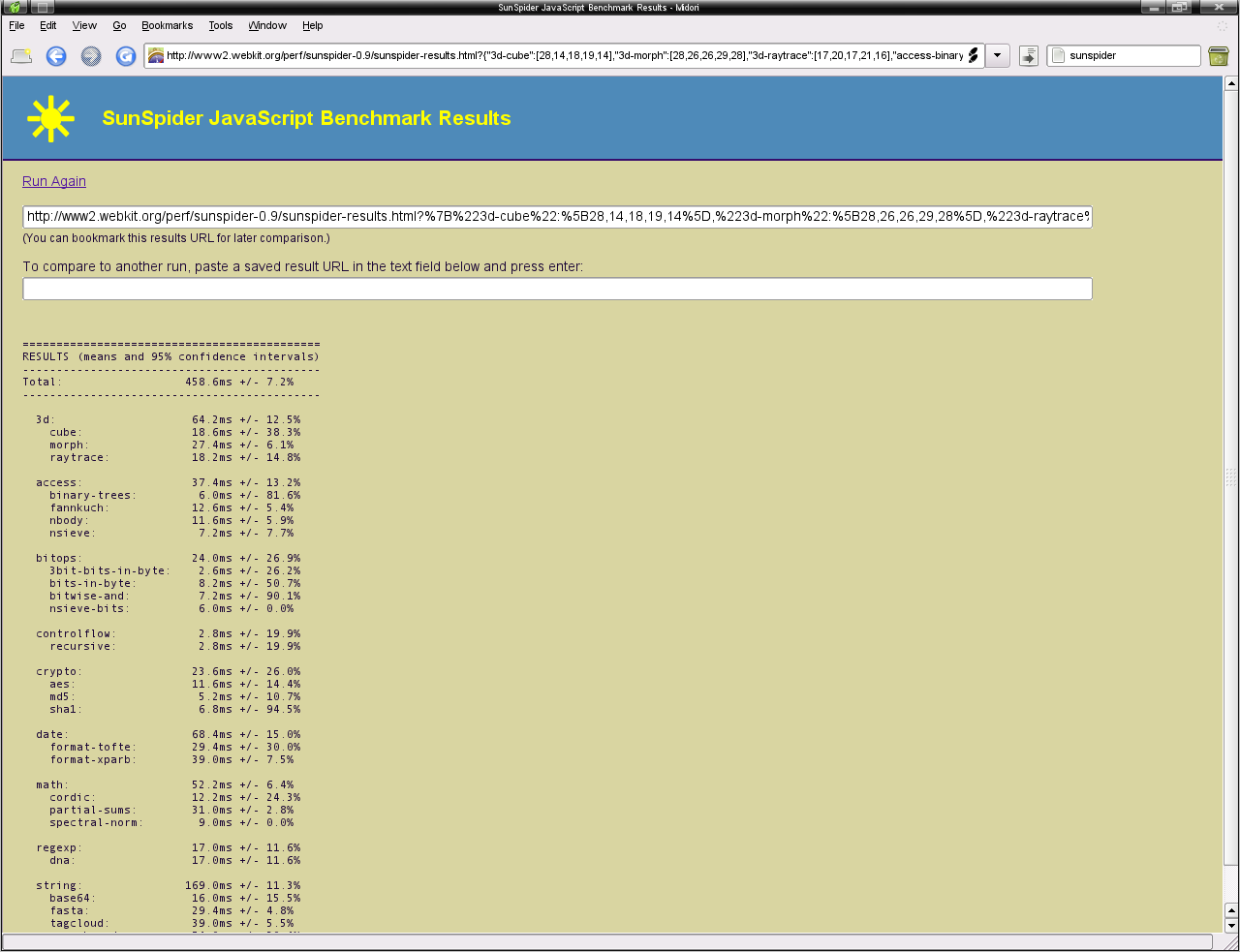1240x952 pixels.
Task: Click the base64 16.0ms result row
Action: [175, 898]
